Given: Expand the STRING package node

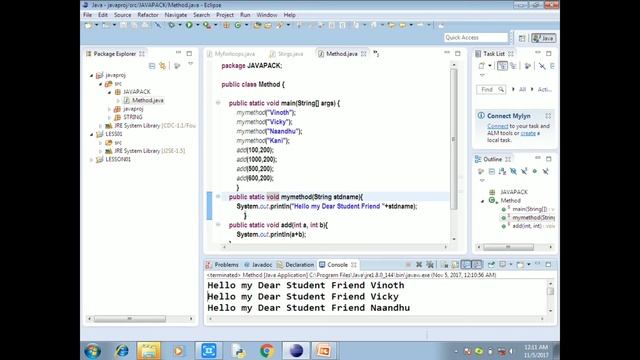Looking at the screenshot, I should 109,117.
